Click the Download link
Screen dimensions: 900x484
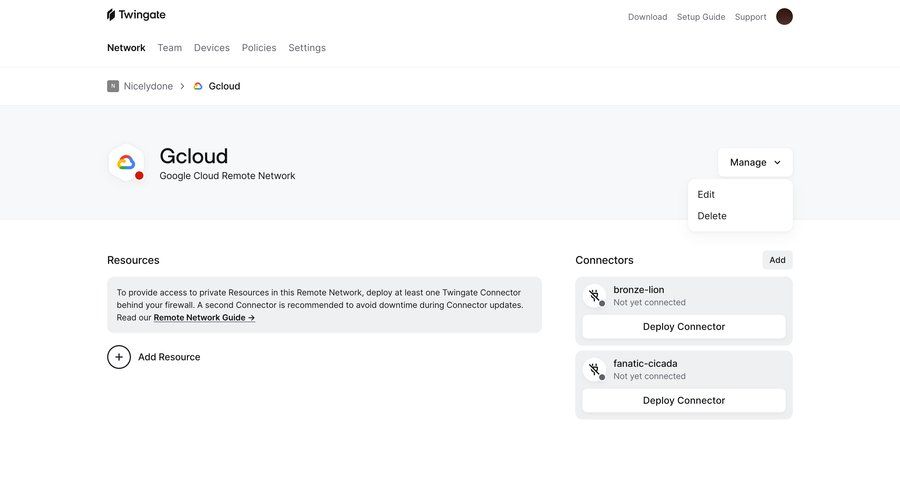647,17
